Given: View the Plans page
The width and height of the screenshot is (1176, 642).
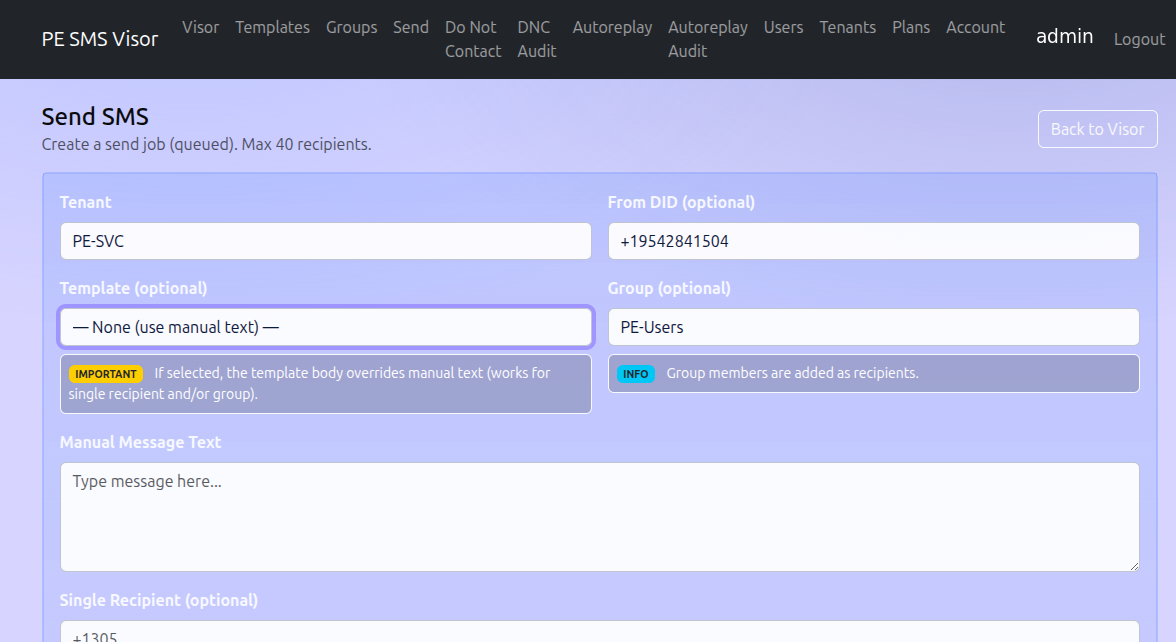Looking at the screenshot, I should click(910, 27).
